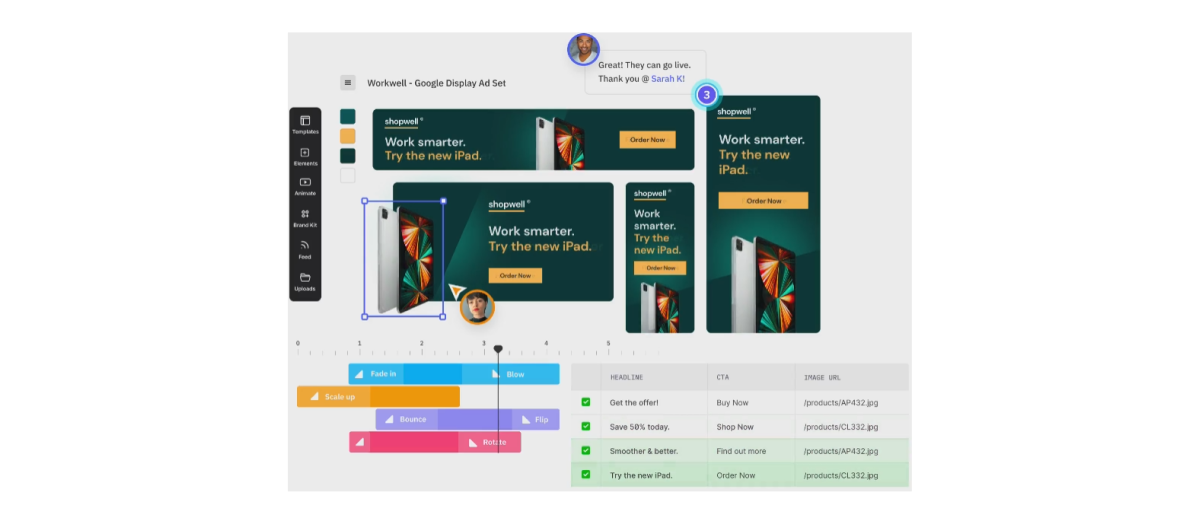Click the commenter avatar above the chat bubble
Viewport: 1200px width, 522px height.
click(583, 50)
